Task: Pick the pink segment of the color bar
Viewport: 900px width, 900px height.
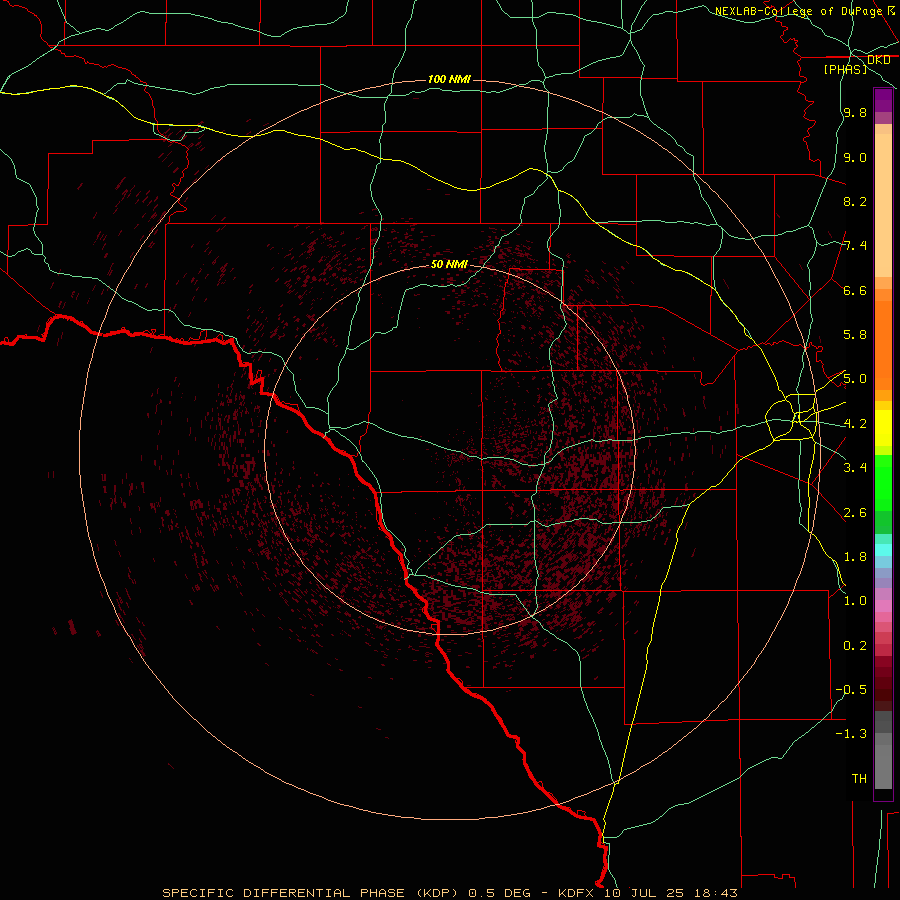Action: pos(883,606)
